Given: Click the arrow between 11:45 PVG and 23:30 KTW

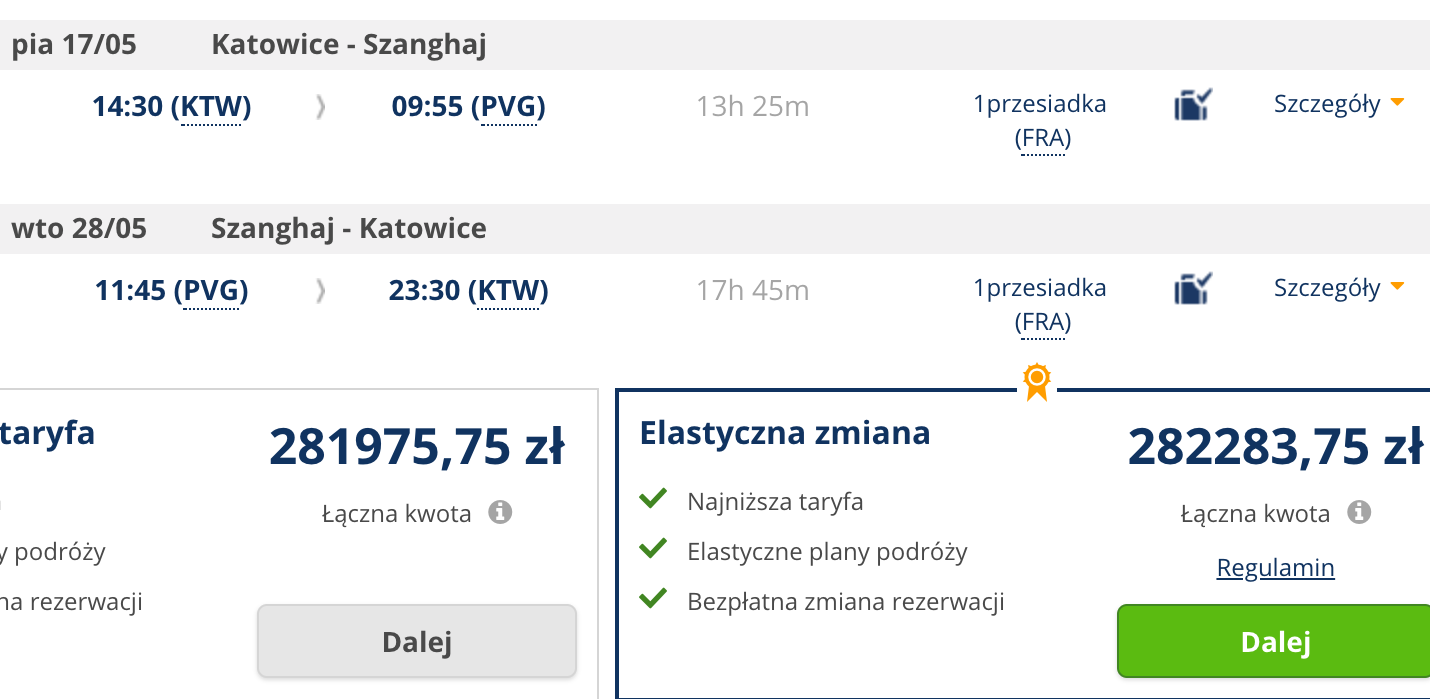Looking at the screenshot, I should pyautogui.click(x=320, y=291).
